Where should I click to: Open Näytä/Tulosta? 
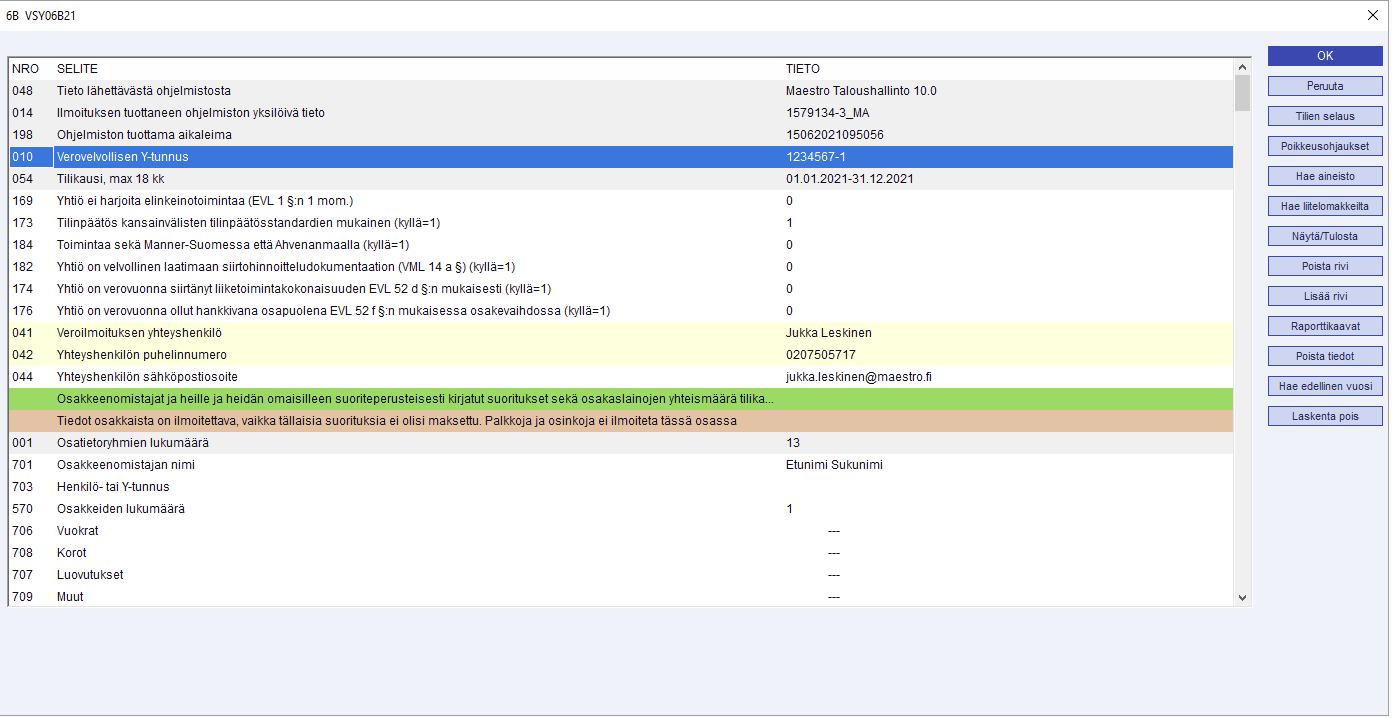(1324, 236)
